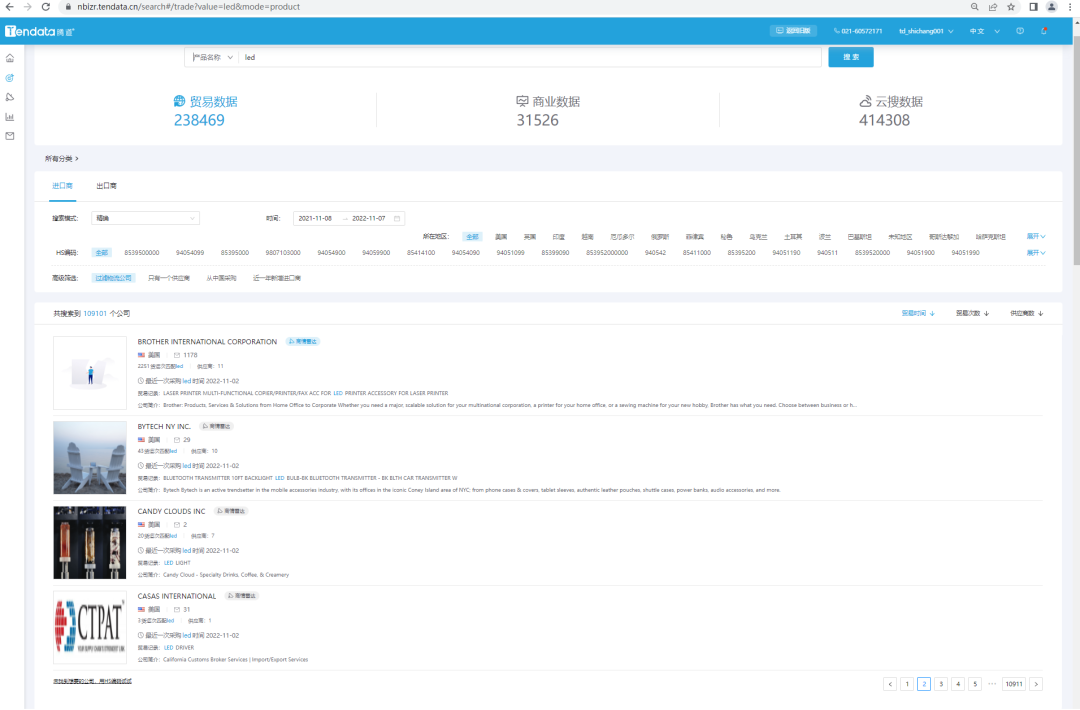Click the blue 搜索 search button
This screenshot has height=710, width=1080.
click(851, 57)
